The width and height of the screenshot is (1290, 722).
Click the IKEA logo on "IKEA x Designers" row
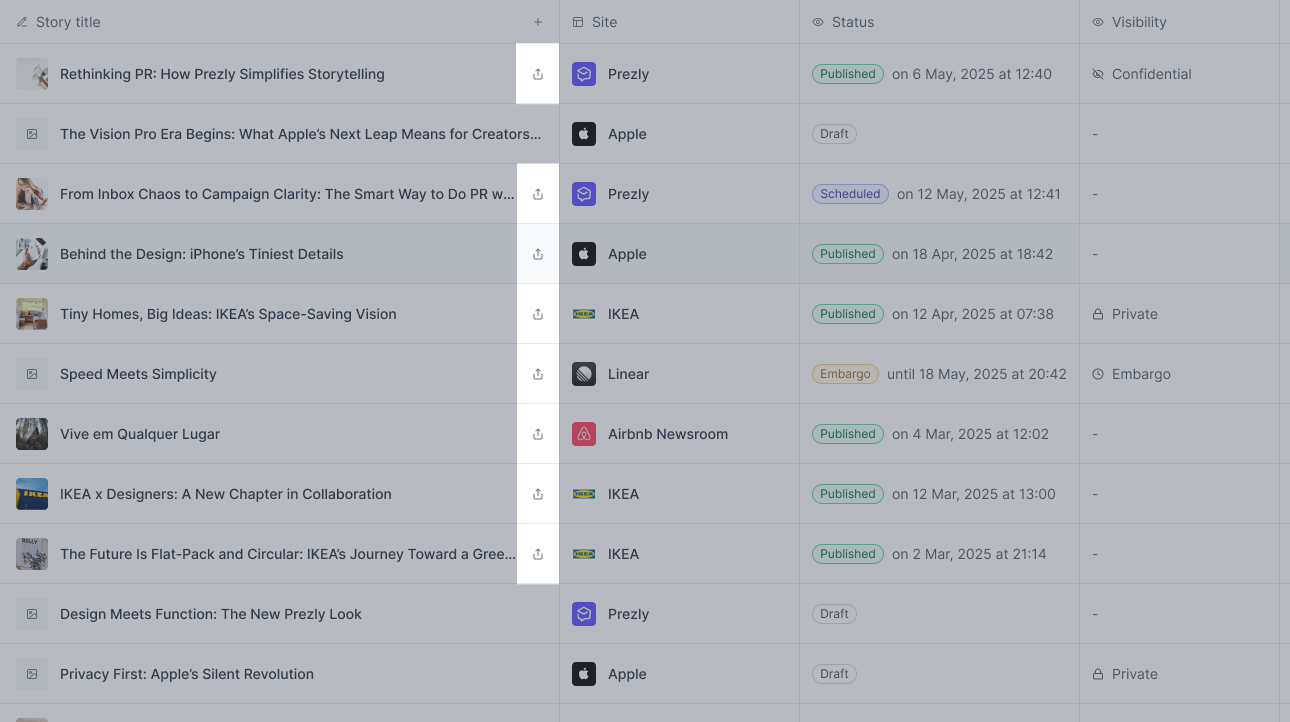coord(584,493)
